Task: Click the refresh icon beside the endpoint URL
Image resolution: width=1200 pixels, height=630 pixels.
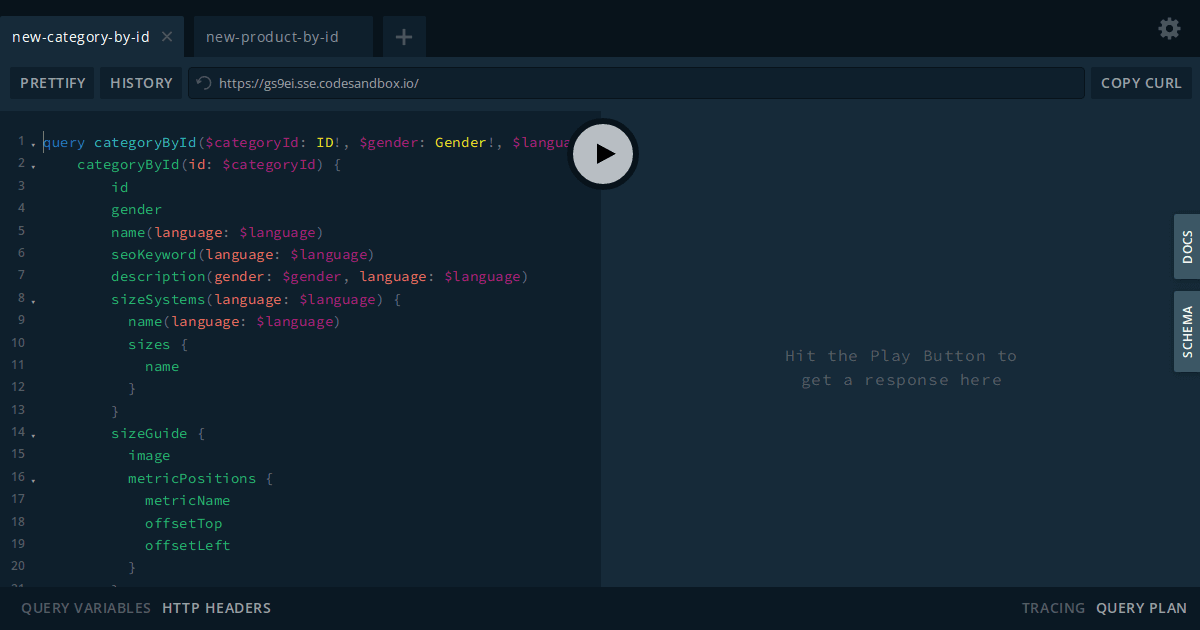Action: point(202,83)
